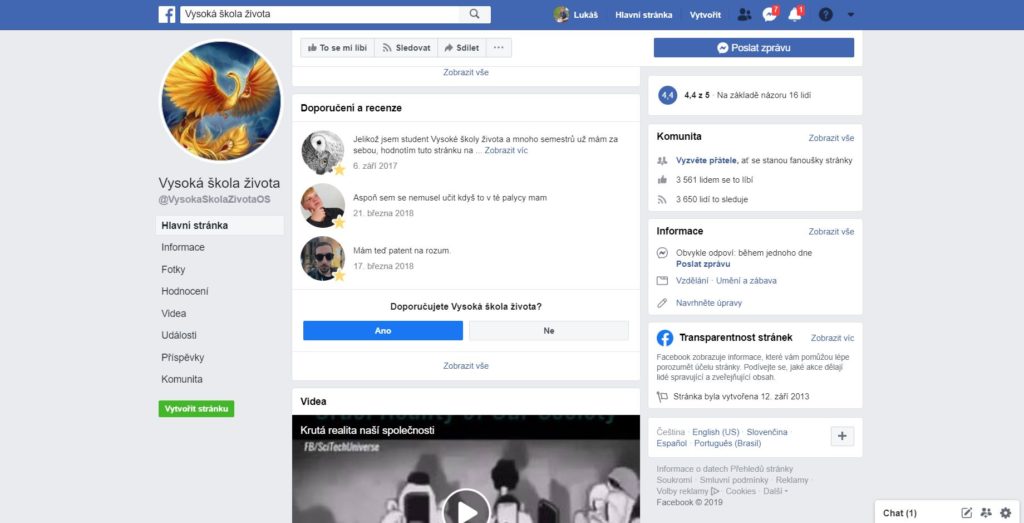
Task: Follow the page with Sledovat button
Action: click(406, 48)
